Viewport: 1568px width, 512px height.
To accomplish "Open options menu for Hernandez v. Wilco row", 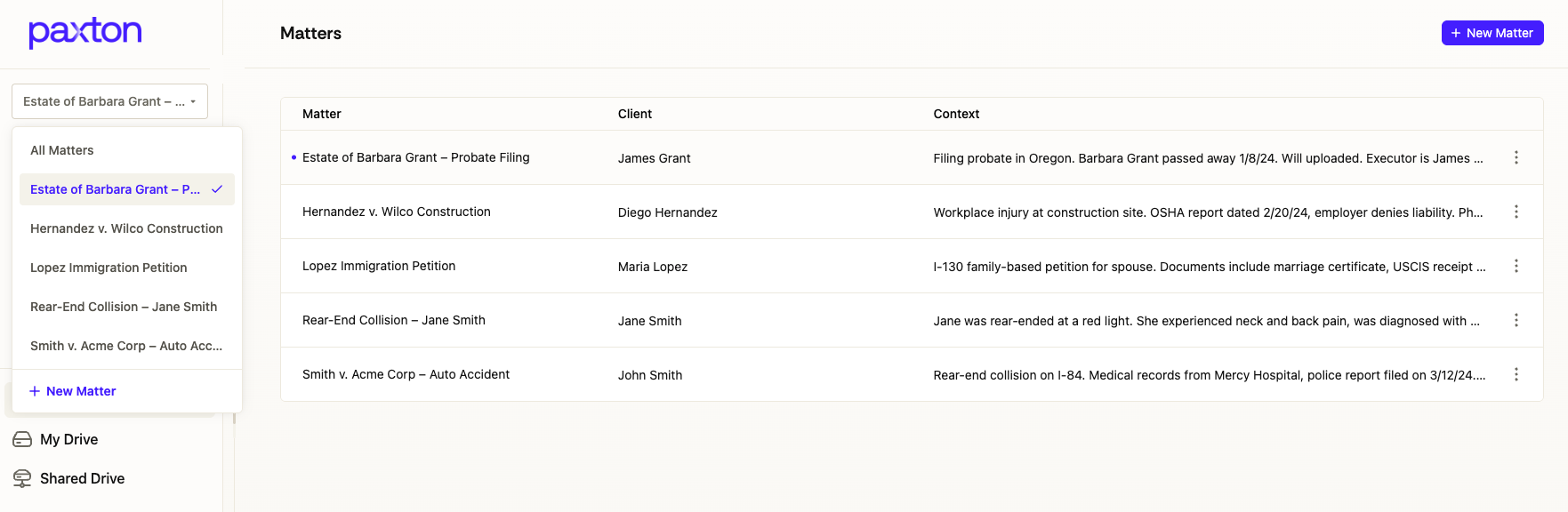I will (1516, 212).
